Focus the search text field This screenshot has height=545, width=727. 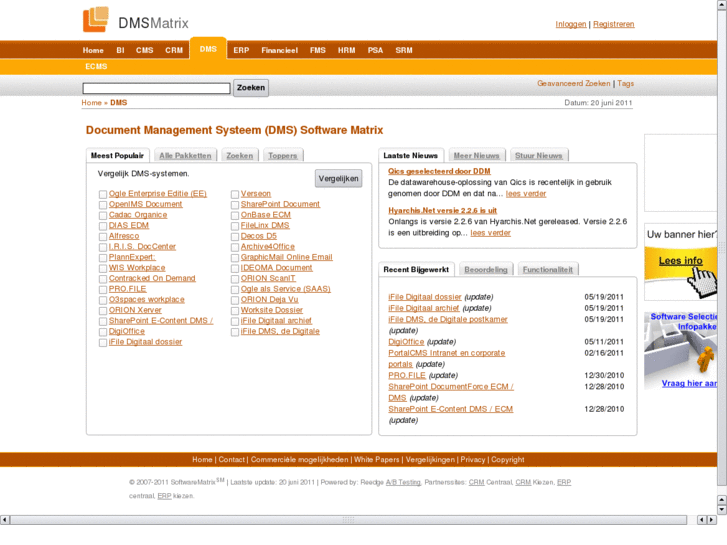point(156,88)
